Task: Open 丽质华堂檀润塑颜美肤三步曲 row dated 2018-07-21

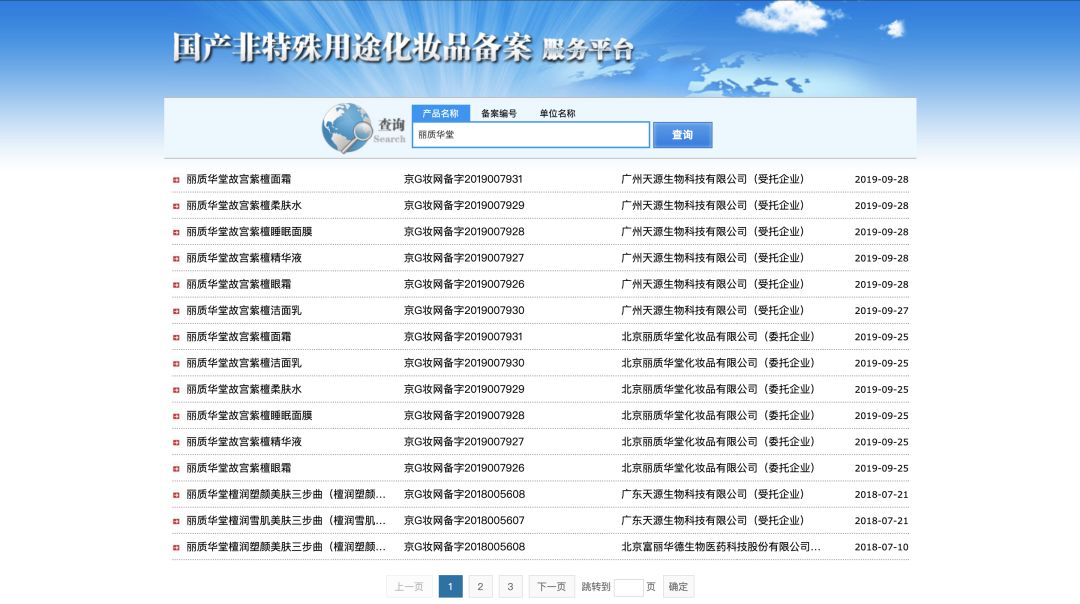Action: (286, 494)
